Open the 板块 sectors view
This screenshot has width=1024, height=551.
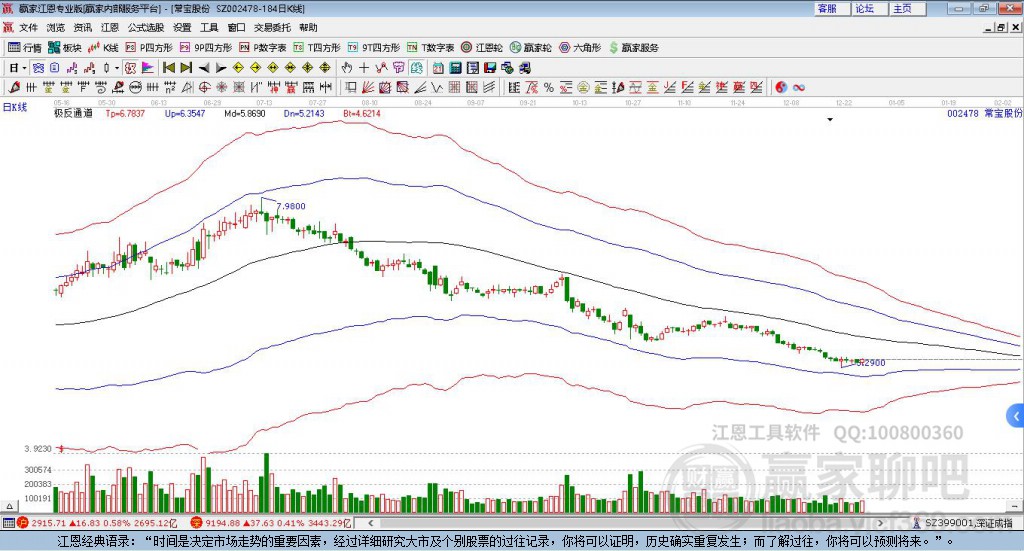click(65, 48)
